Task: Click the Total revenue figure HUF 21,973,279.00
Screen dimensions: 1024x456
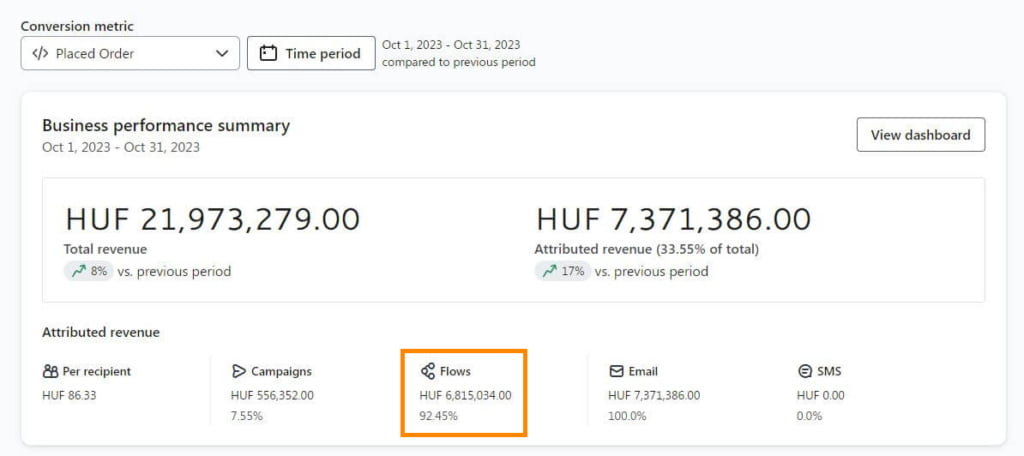Action: pyautogui.click(x=212, y=219)
